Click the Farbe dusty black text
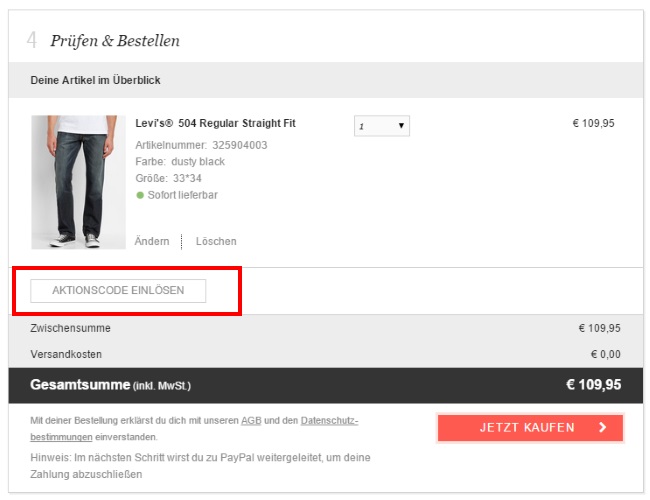650x500 pixels. [x=180, y=162]
